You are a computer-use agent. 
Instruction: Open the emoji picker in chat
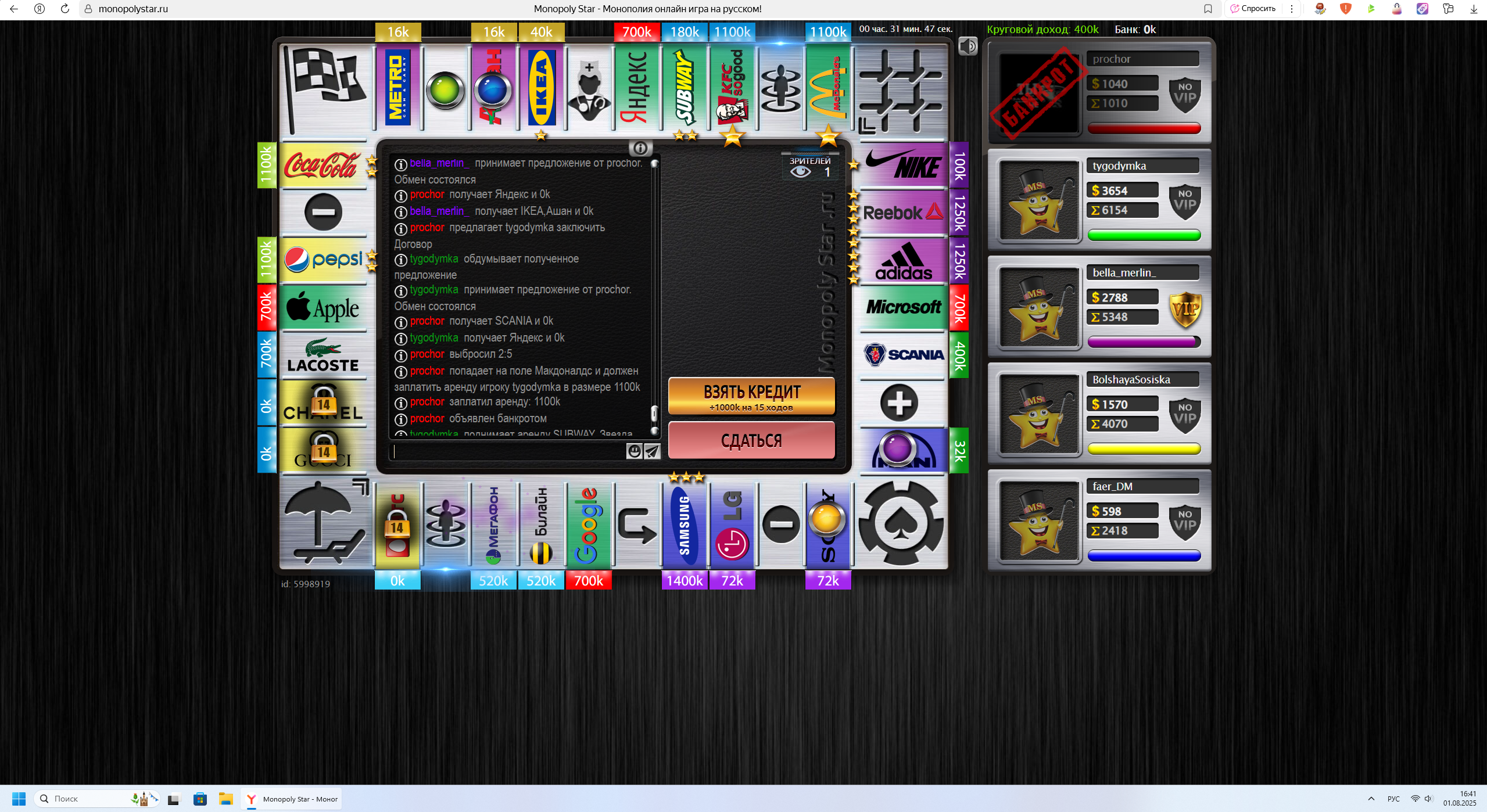coord(634,451)
